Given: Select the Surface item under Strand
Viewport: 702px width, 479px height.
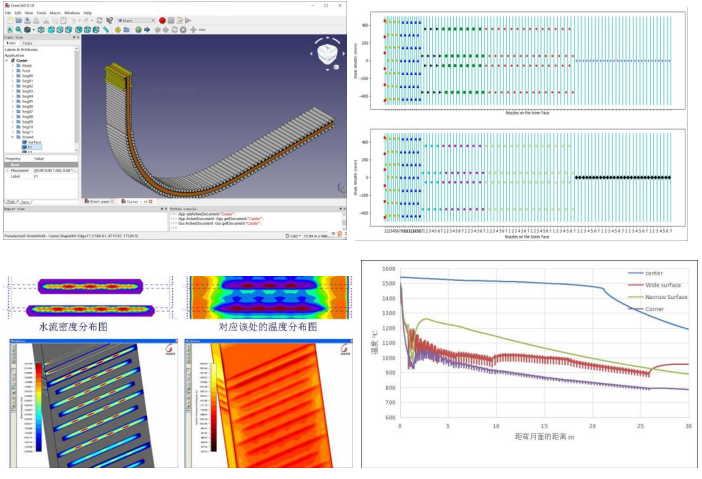Looking at the screenshot, I should click(x=31, y=142).
